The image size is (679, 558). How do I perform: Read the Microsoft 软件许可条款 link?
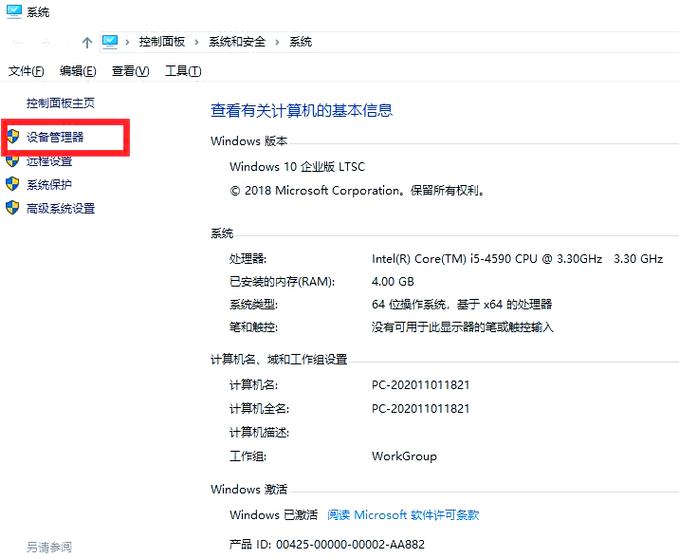click(403, 515)
